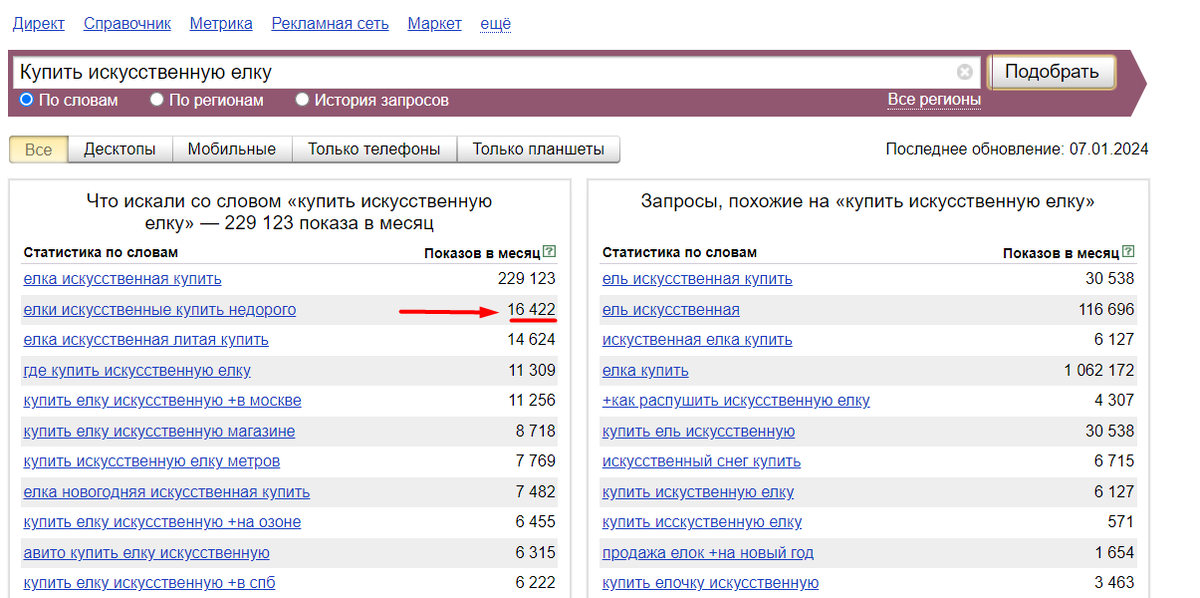Clear the search field with the X icon
This screenshot has height=598, width=1200.
(964, 72)
